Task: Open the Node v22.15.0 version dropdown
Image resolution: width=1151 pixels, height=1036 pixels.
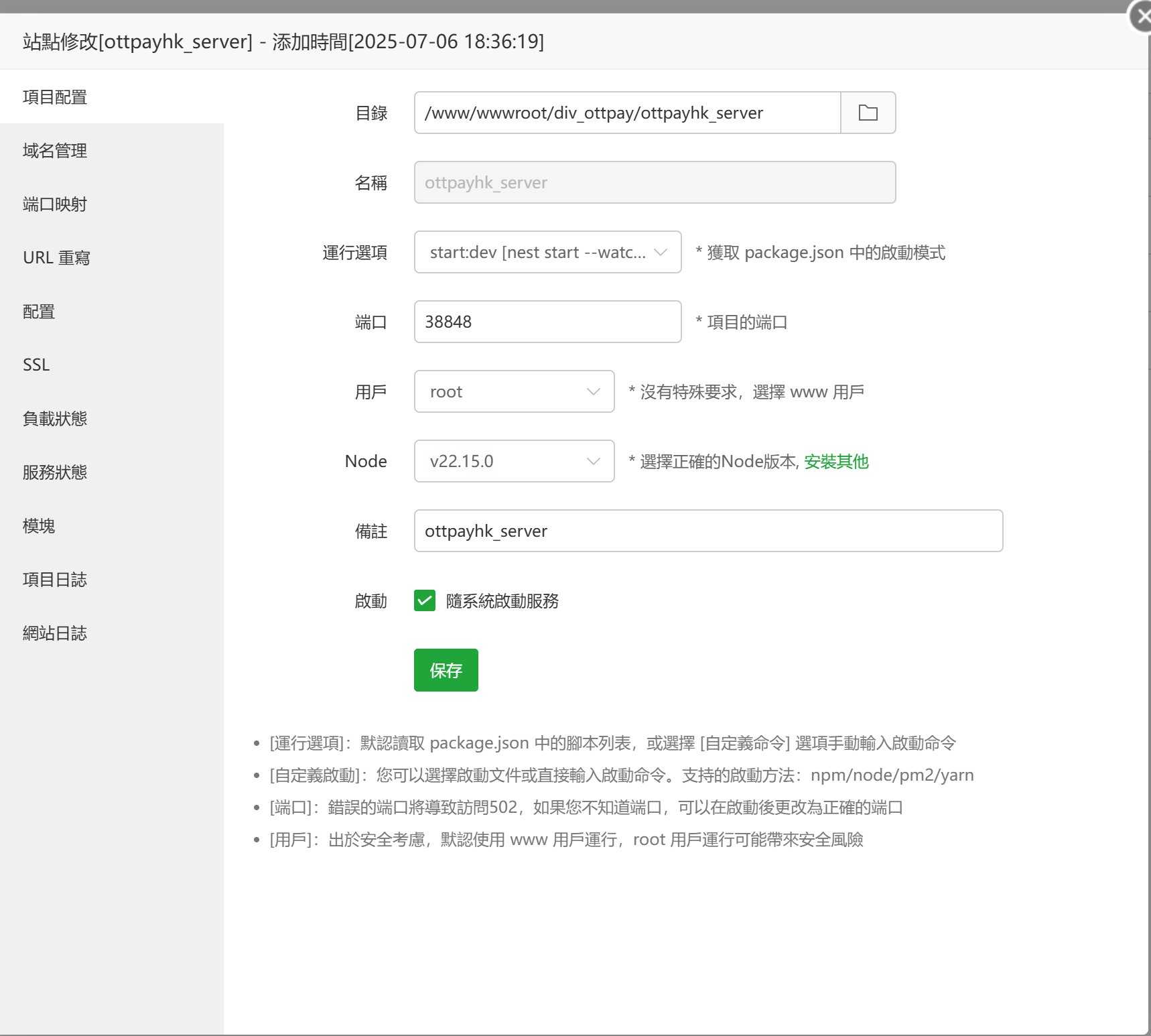Action: pyautogui.click(x=515, y=461)
